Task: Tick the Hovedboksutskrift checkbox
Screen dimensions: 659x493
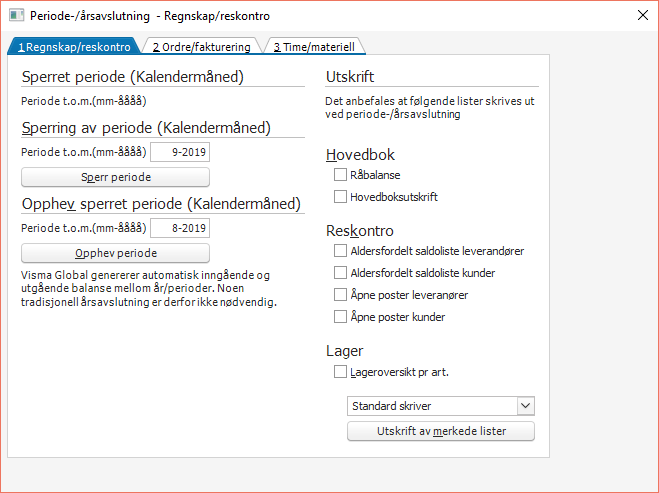Action: pos(341,197)
